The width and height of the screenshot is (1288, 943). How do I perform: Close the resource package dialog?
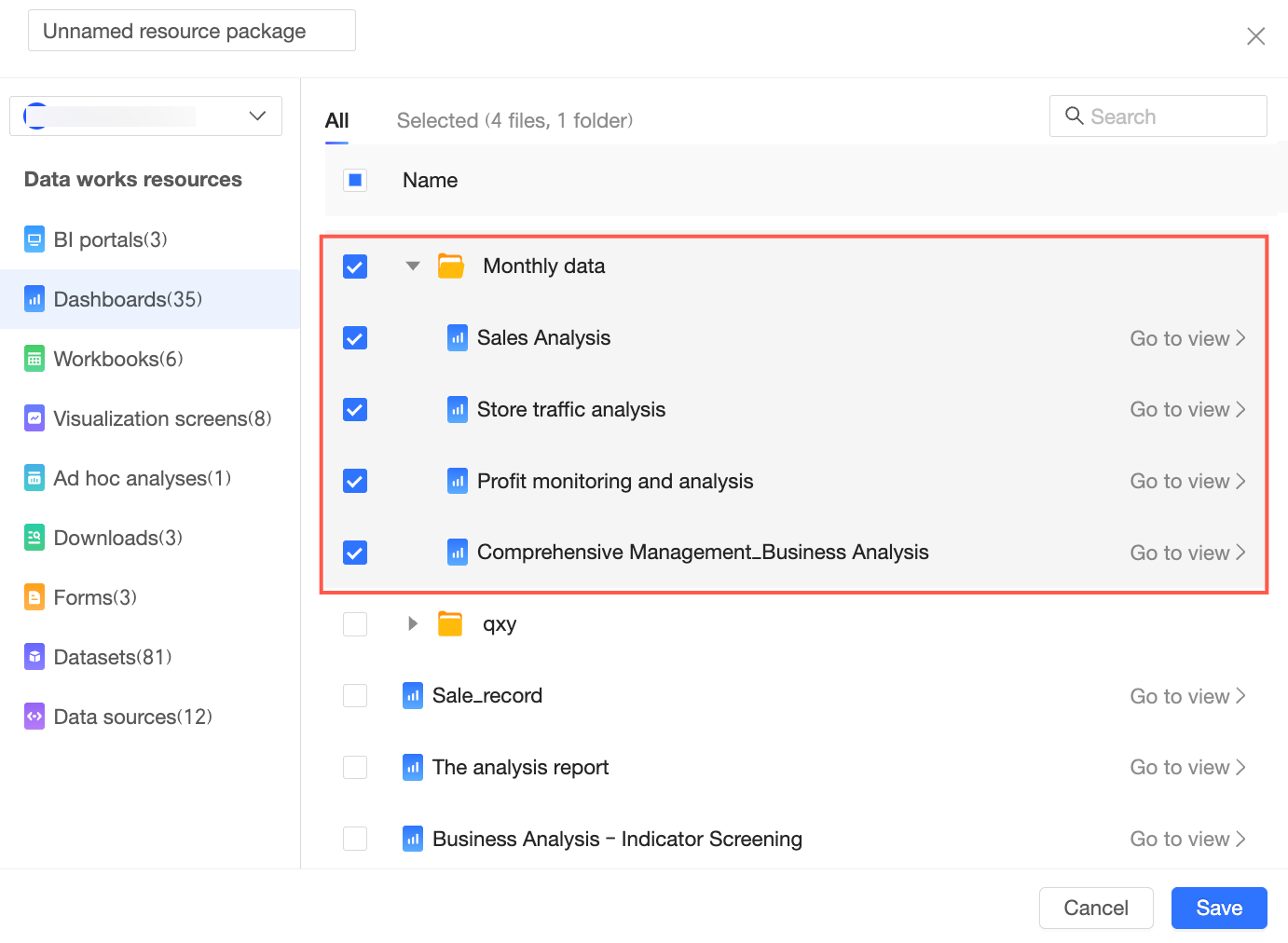click(1255, 36)
